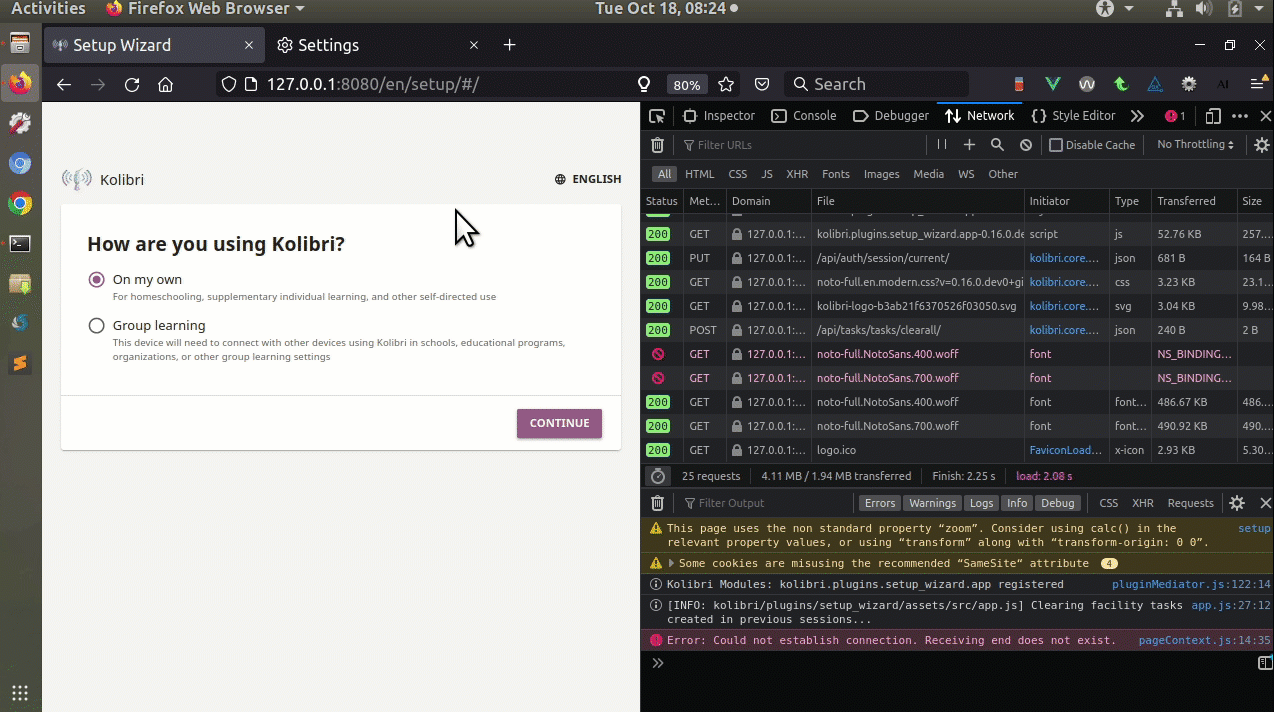Reload the current page

(x=132, y=85)
